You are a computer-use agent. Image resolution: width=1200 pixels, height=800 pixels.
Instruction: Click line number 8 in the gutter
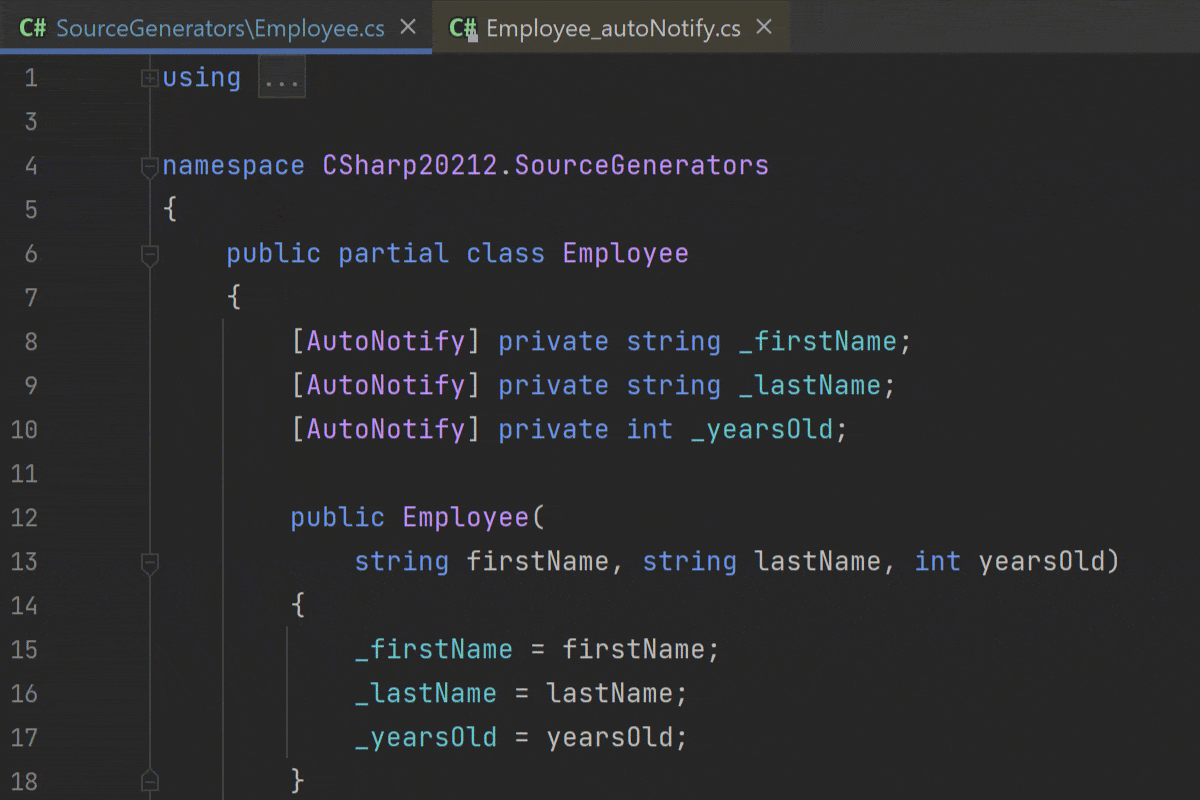[x=30, y=340]
